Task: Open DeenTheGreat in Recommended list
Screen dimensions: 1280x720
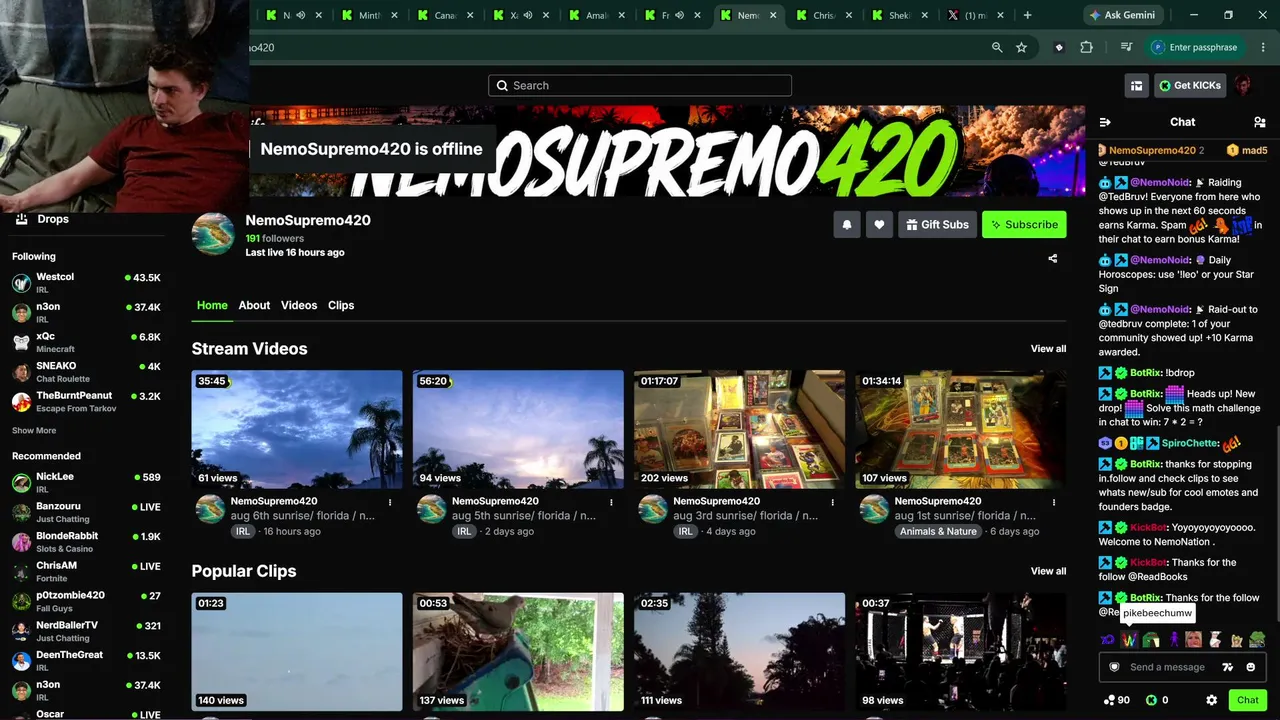Action: (x=86, y=661)
